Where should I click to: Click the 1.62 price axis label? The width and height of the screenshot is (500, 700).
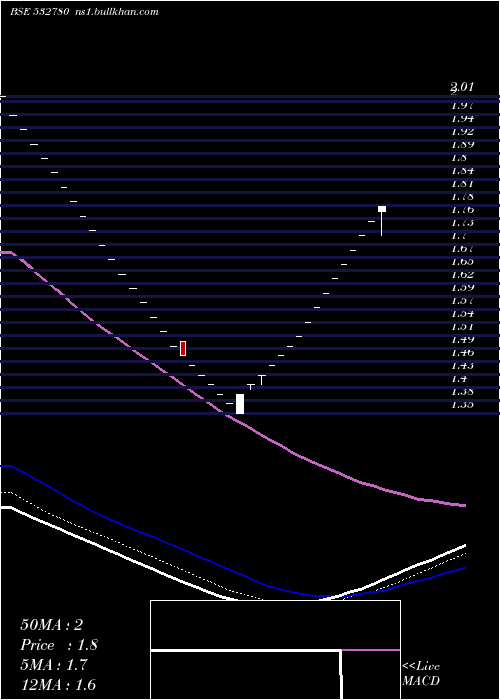[462, 275]
